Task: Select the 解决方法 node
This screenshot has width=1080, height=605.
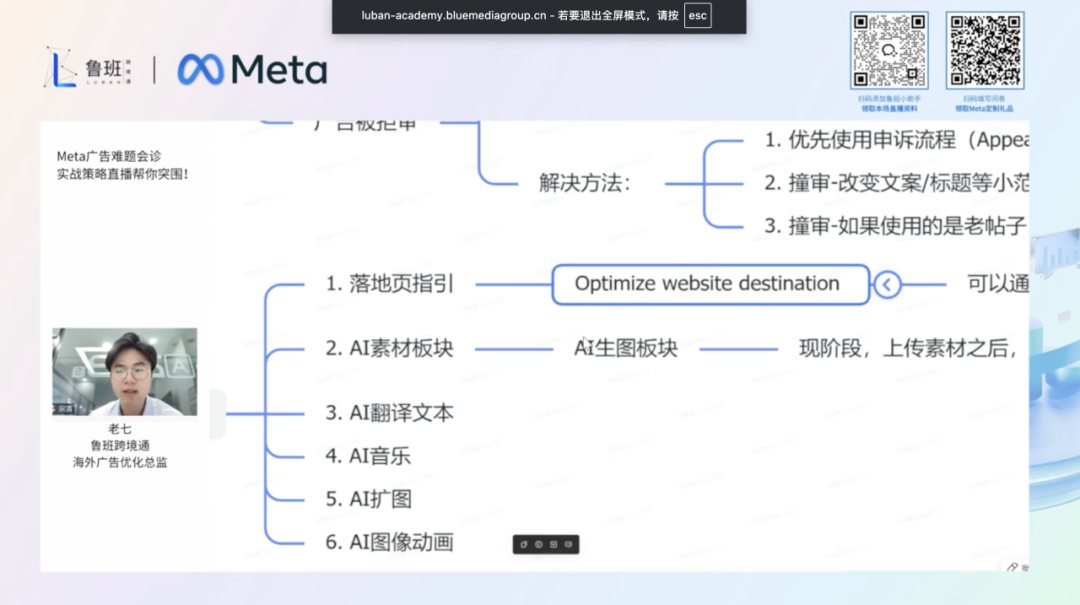Action: (x=586, y=183)
